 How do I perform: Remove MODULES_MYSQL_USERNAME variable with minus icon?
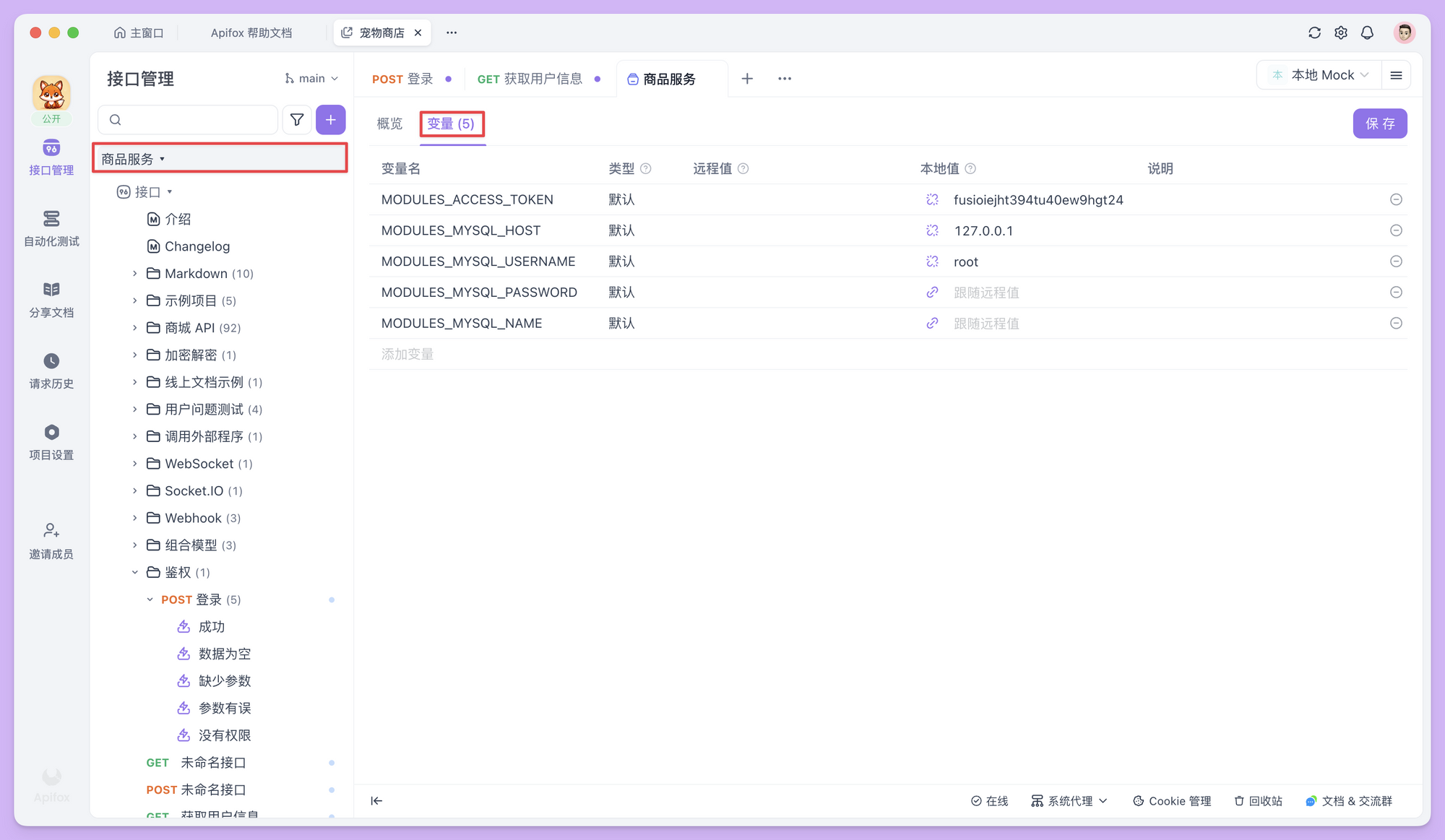(x=1396, y=261)
